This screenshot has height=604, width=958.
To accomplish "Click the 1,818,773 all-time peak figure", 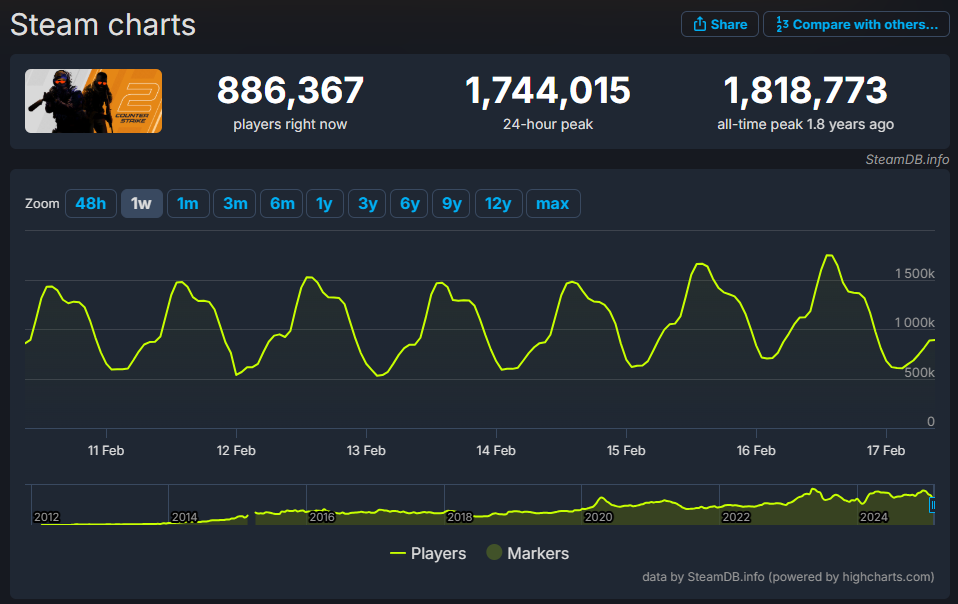I will pos(805,90).
